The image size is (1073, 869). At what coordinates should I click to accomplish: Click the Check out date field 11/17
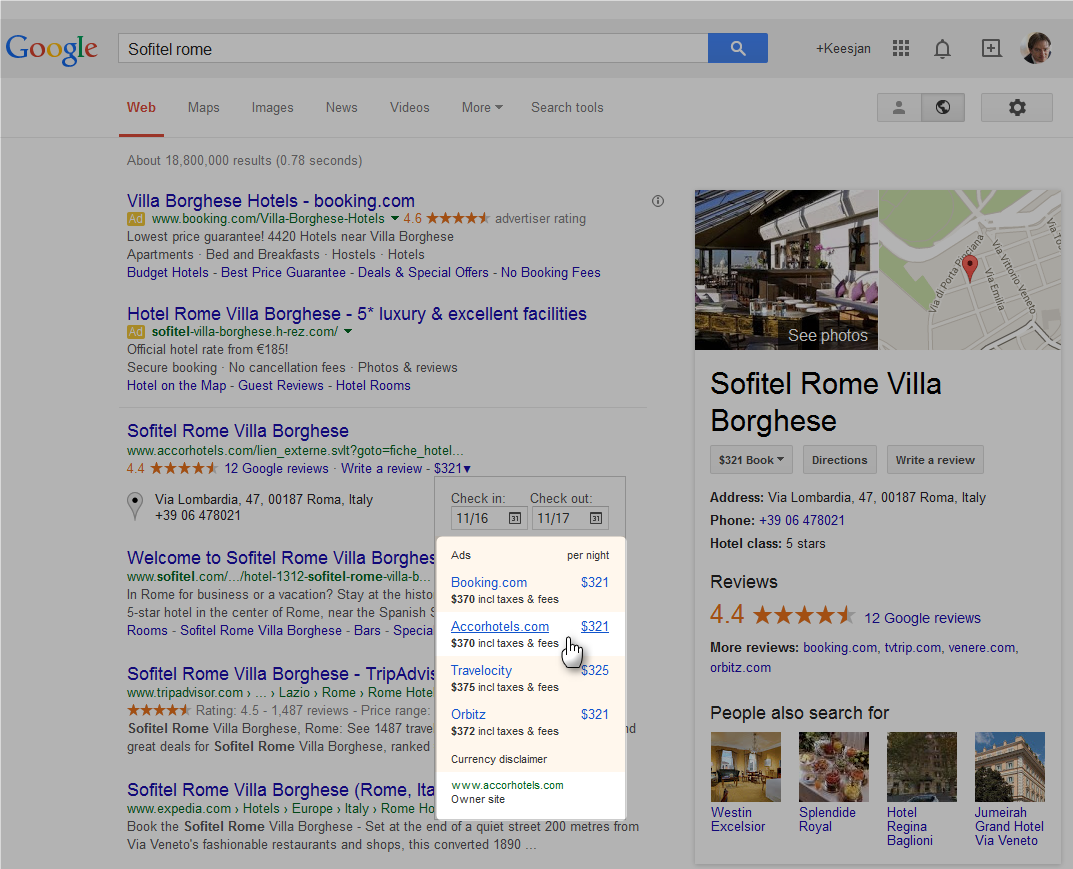point(569,519)
